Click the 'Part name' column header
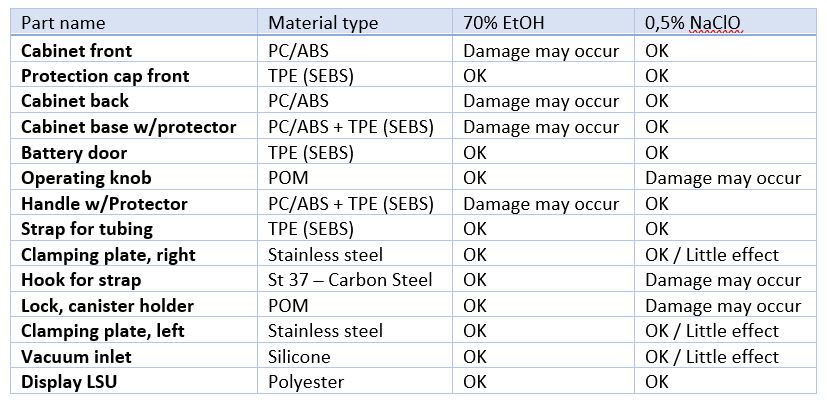 62,23
